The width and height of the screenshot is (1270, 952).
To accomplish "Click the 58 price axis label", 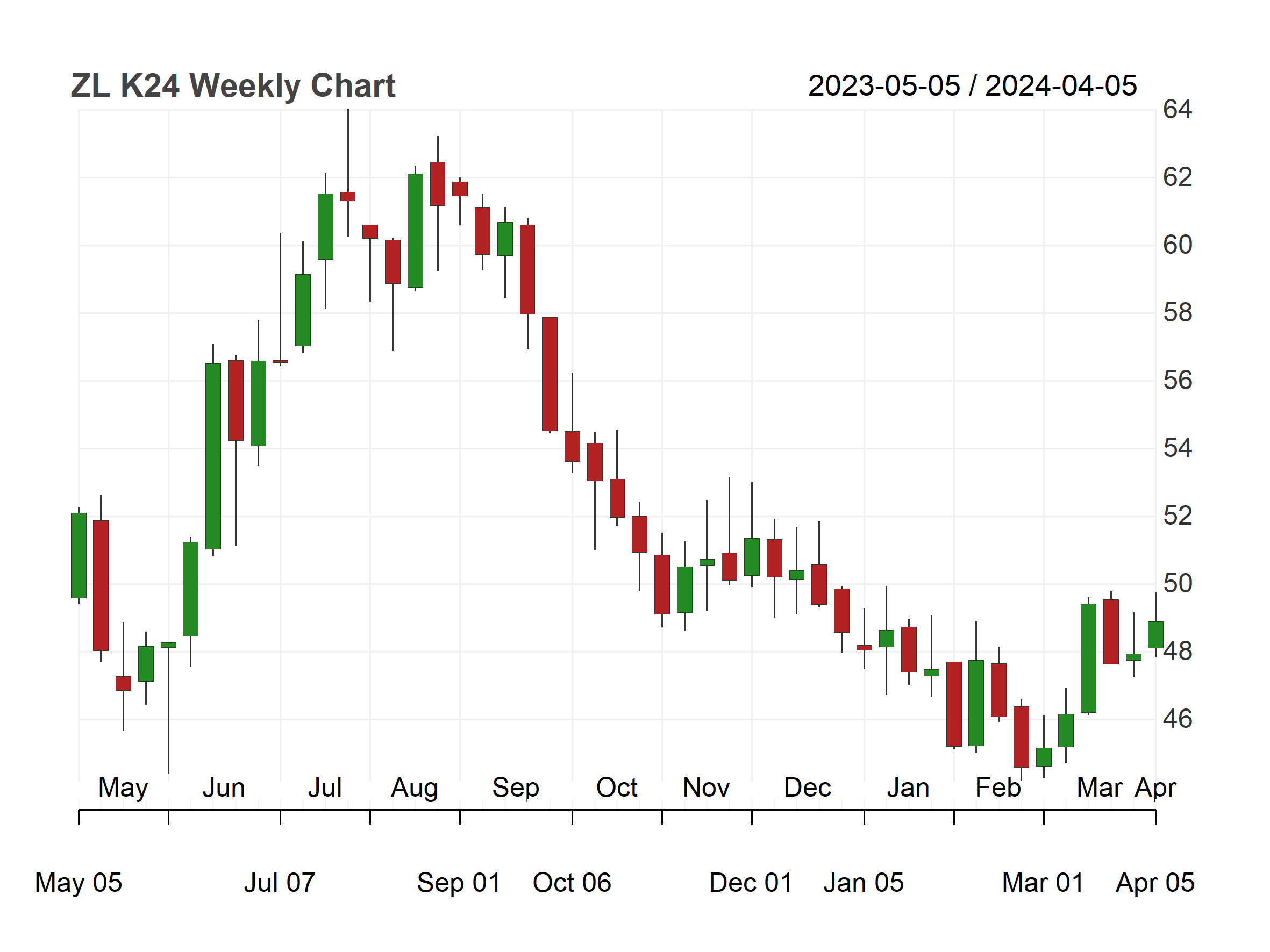I will coord(1177,313).
